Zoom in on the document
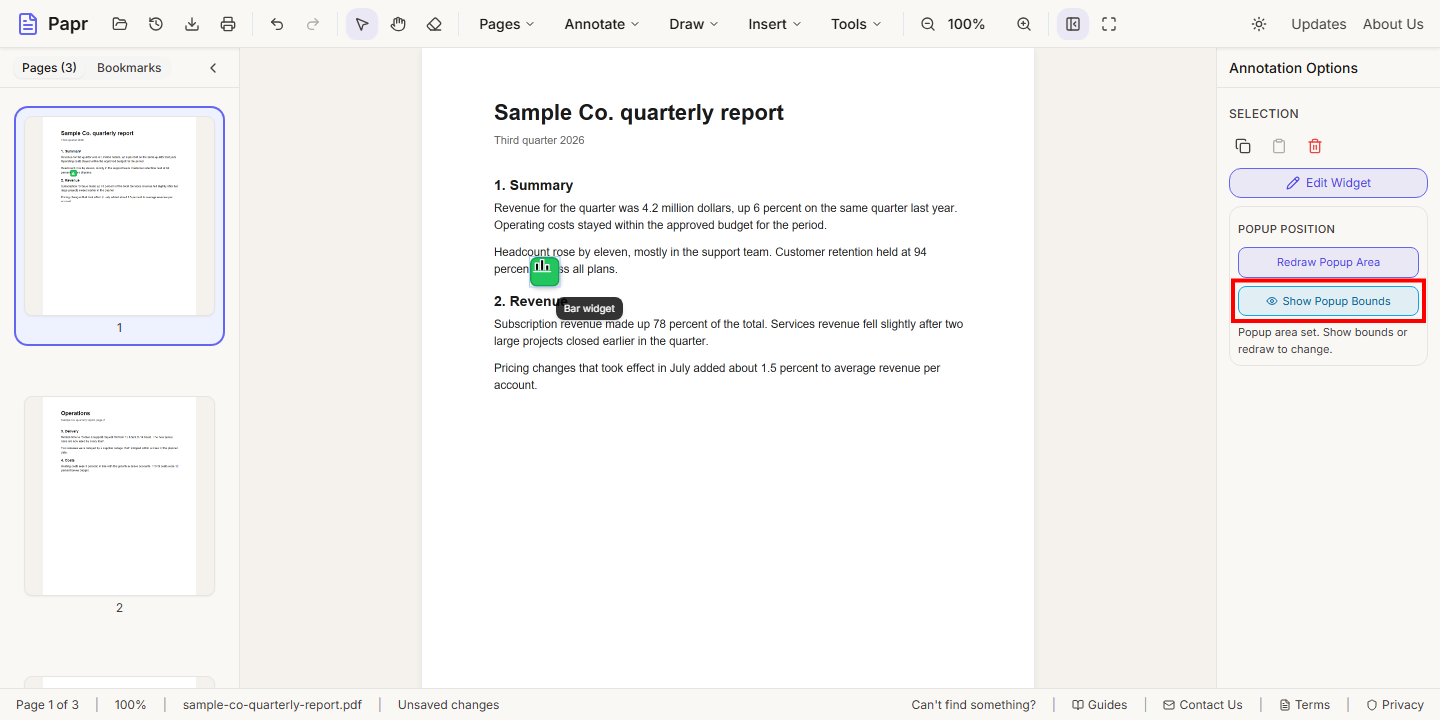This screenshot has width=1440, height=720. click(1024, 24)
